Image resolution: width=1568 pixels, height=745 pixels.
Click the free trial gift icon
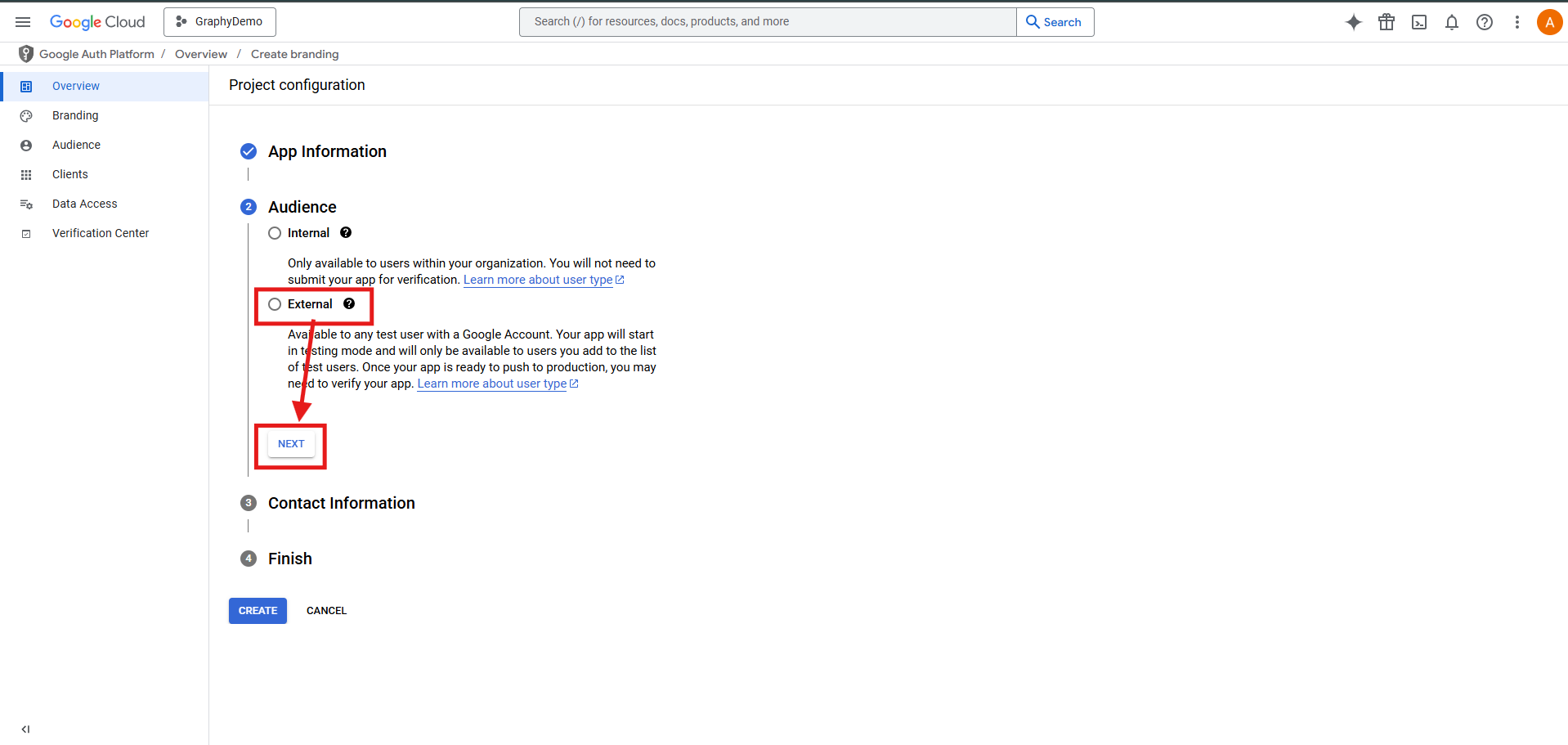[x=1387, y=22]
